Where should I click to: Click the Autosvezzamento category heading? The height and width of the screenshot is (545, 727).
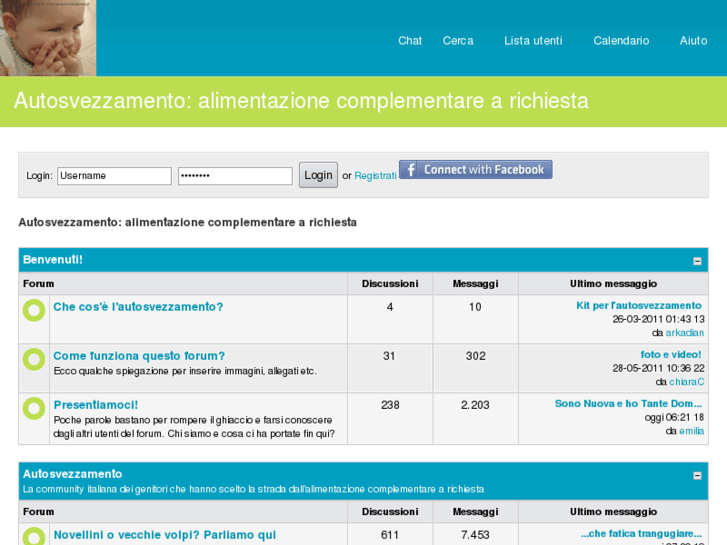click(72, 474)
